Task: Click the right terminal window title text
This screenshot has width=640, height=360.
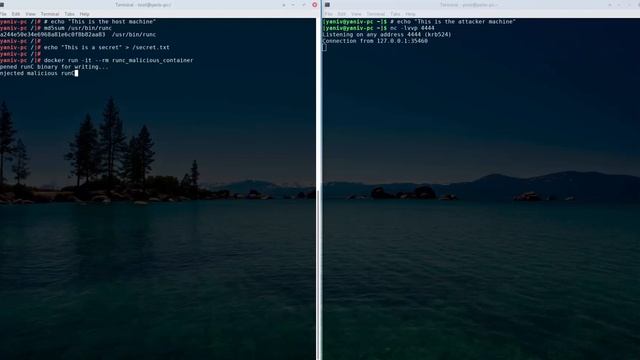Action: click(469, 5)
